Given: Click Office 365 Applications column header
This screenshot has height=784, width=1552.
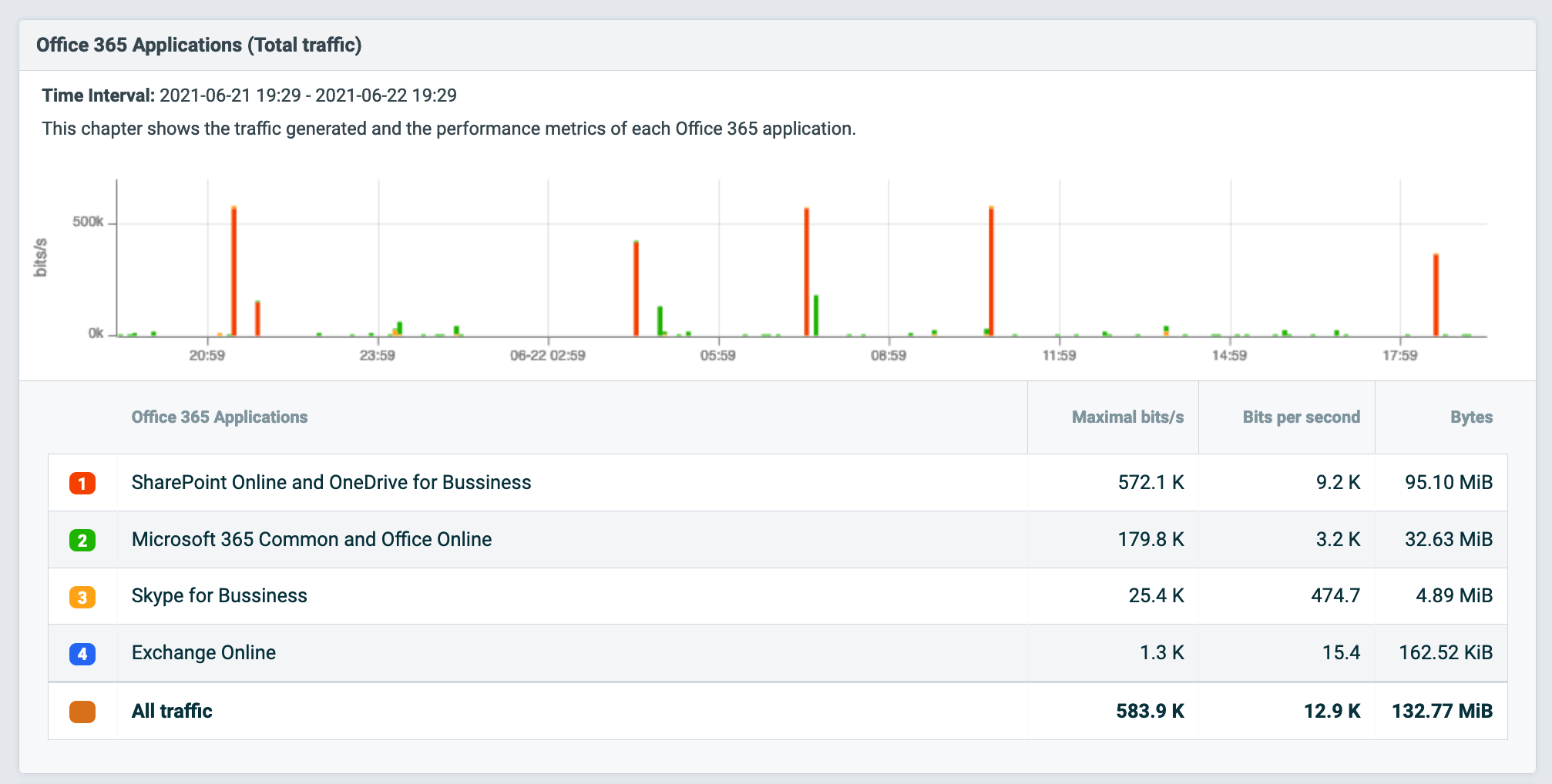Looking at the screenshot, I should 220,417.
